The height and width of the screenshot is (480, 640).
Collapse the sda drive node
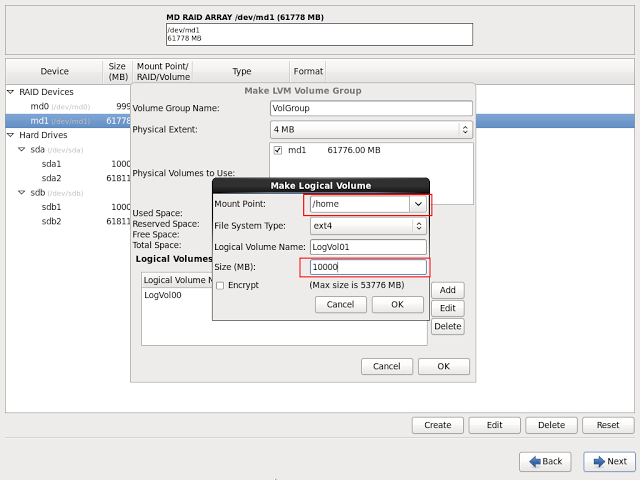22,149
